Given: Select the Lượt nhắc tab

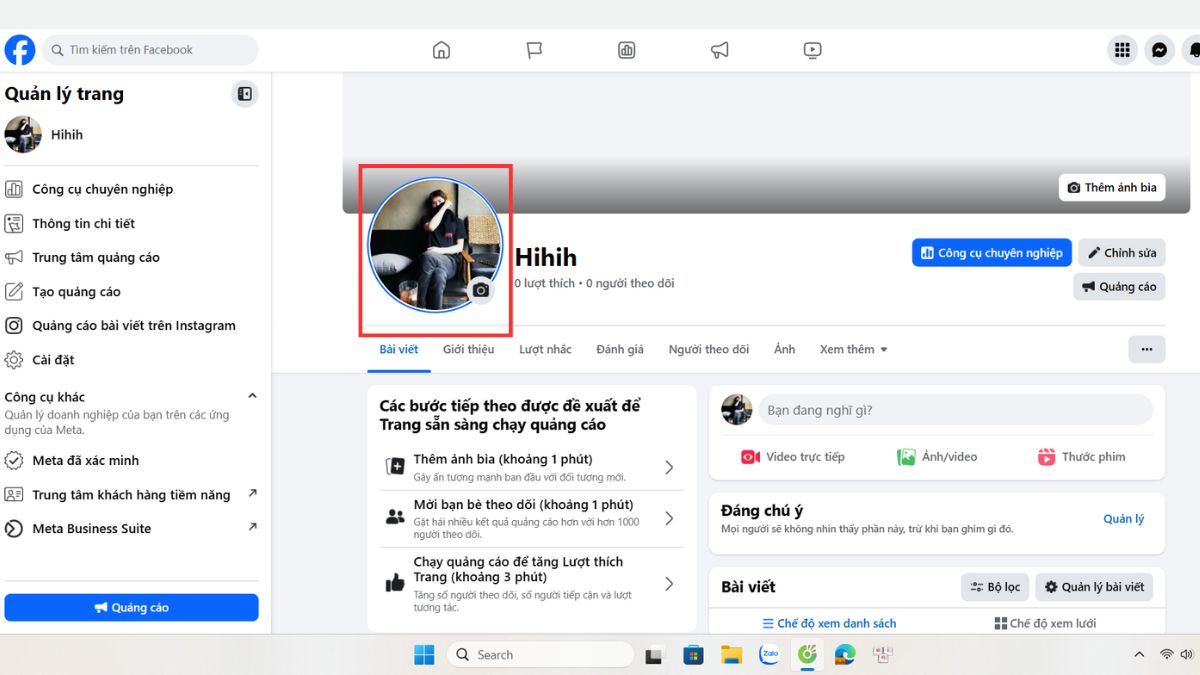Looking at the screenshot, I should point(545,349).
